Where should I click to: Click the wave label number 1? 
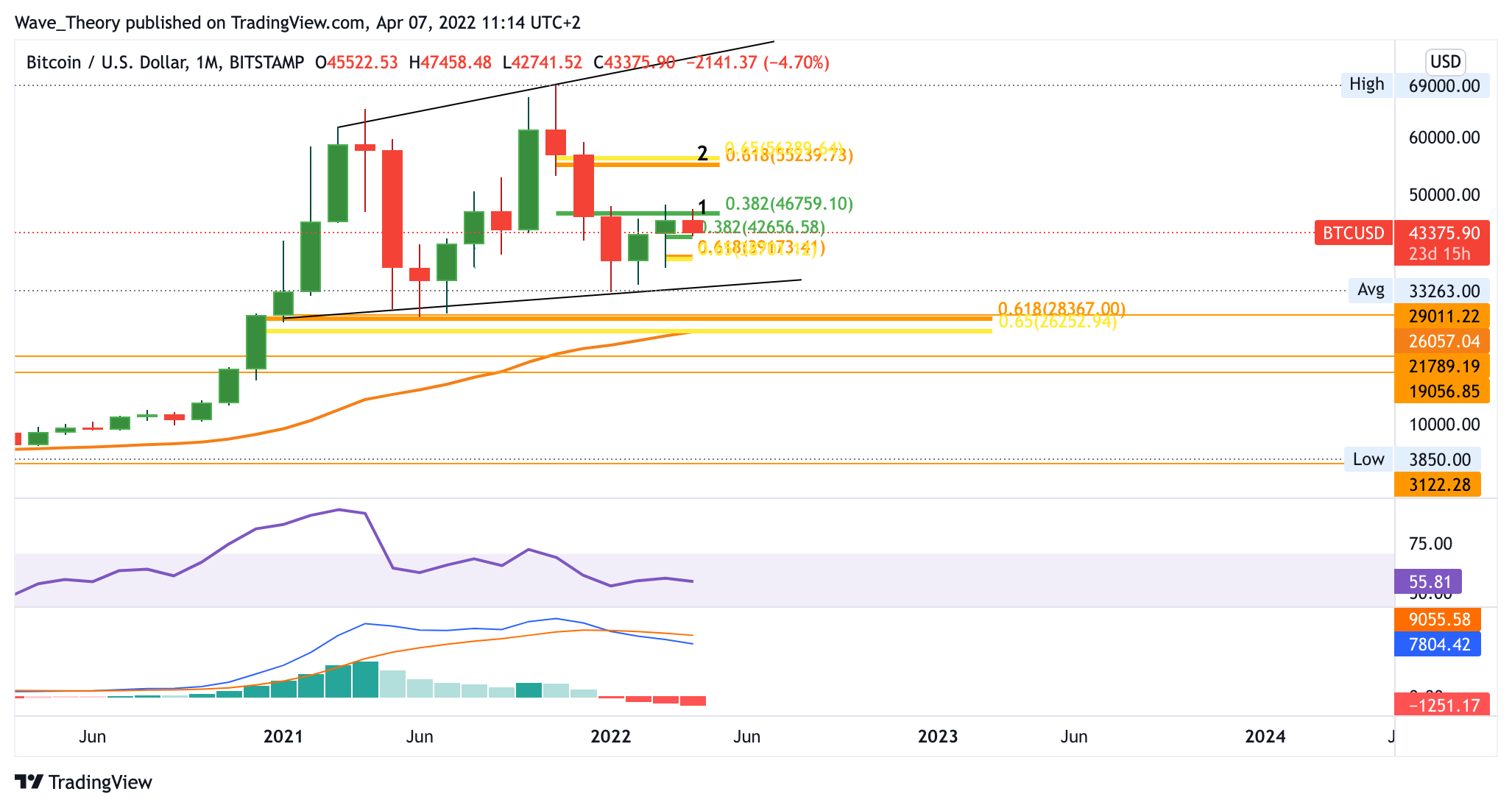(x=702, y=207)
